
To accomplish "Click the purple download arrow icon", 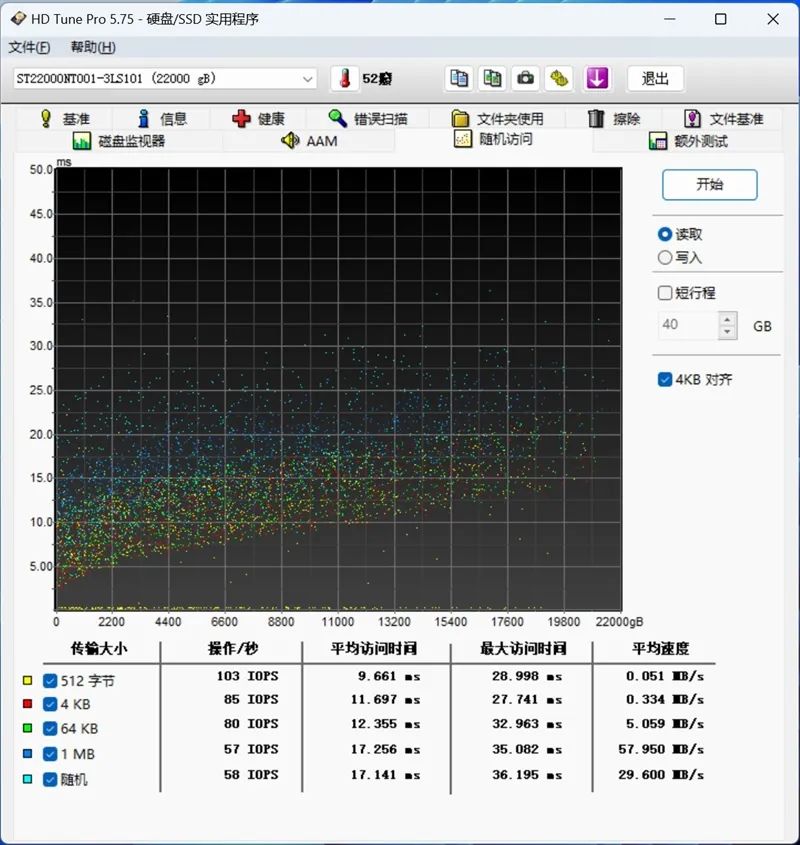I will (596, 78).
